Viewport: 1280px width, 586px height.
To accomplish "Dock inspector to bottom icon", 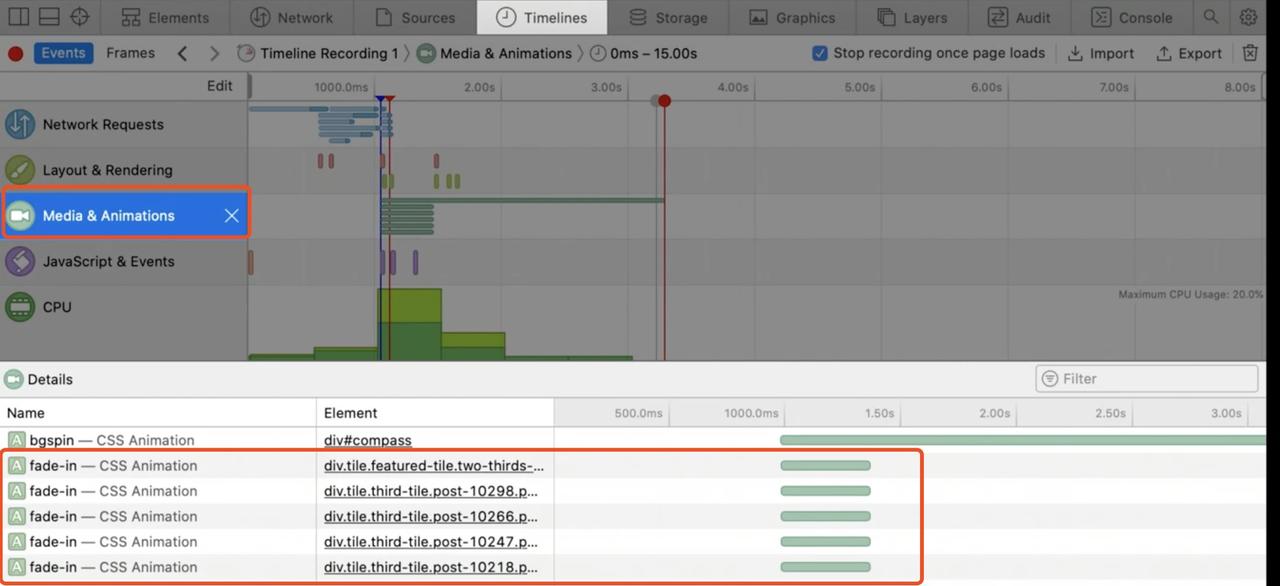I will (49, 17).
